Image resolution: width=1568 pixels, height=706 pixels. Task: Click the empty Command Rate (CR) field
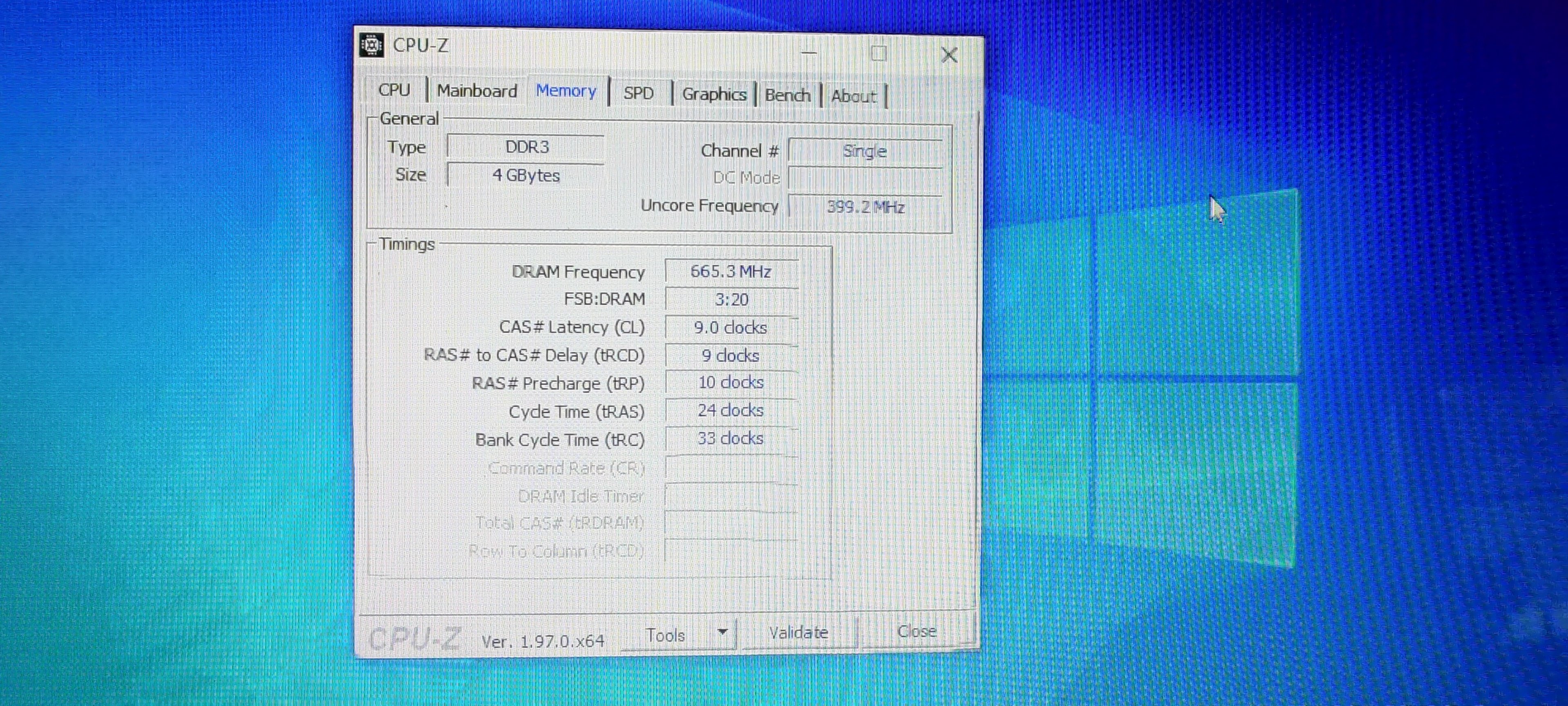coord(731,468)
